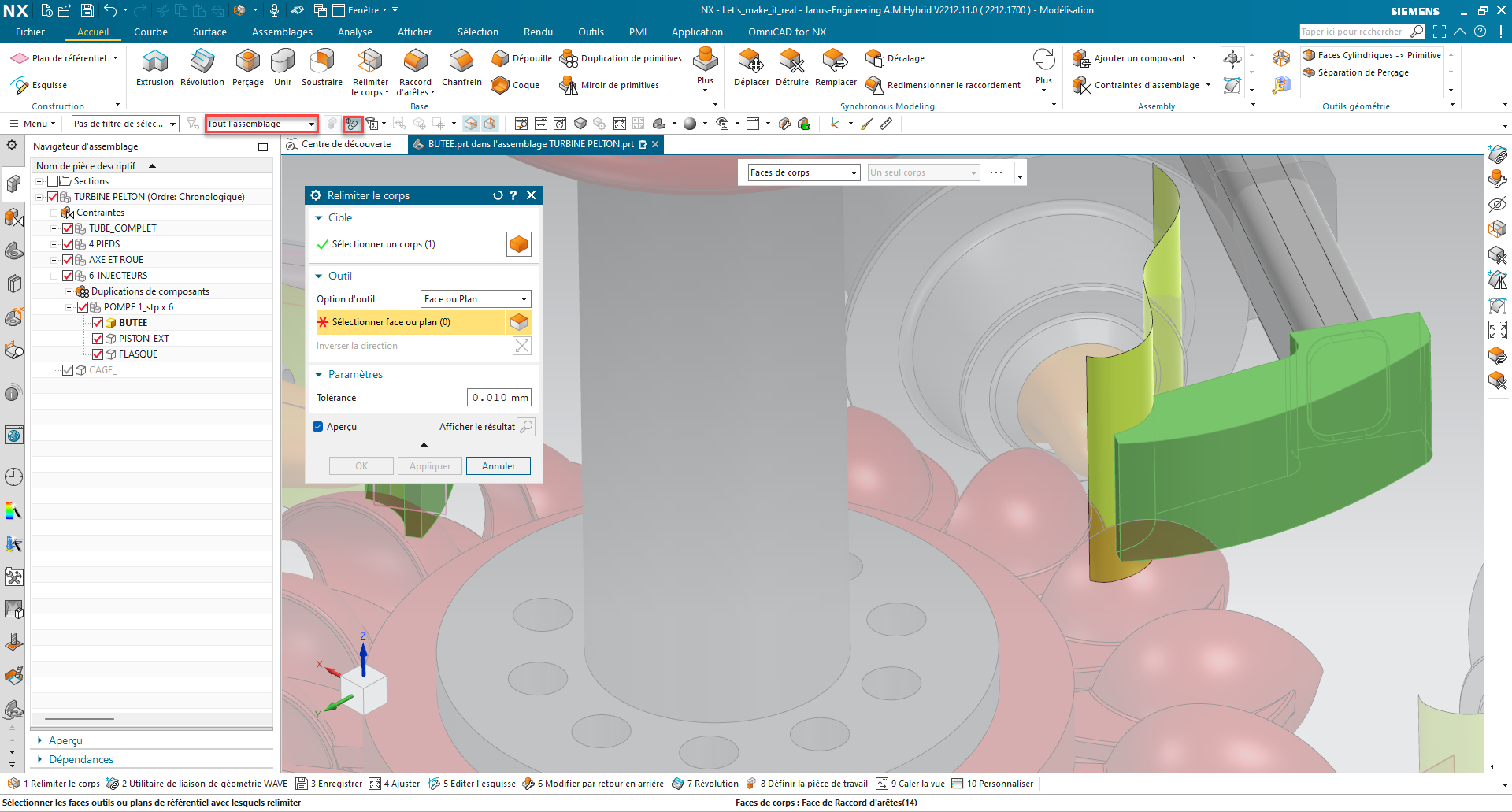1512x812 pixels.
Task: Expand the Aperçu navigator panel
Action: point(40,740)
